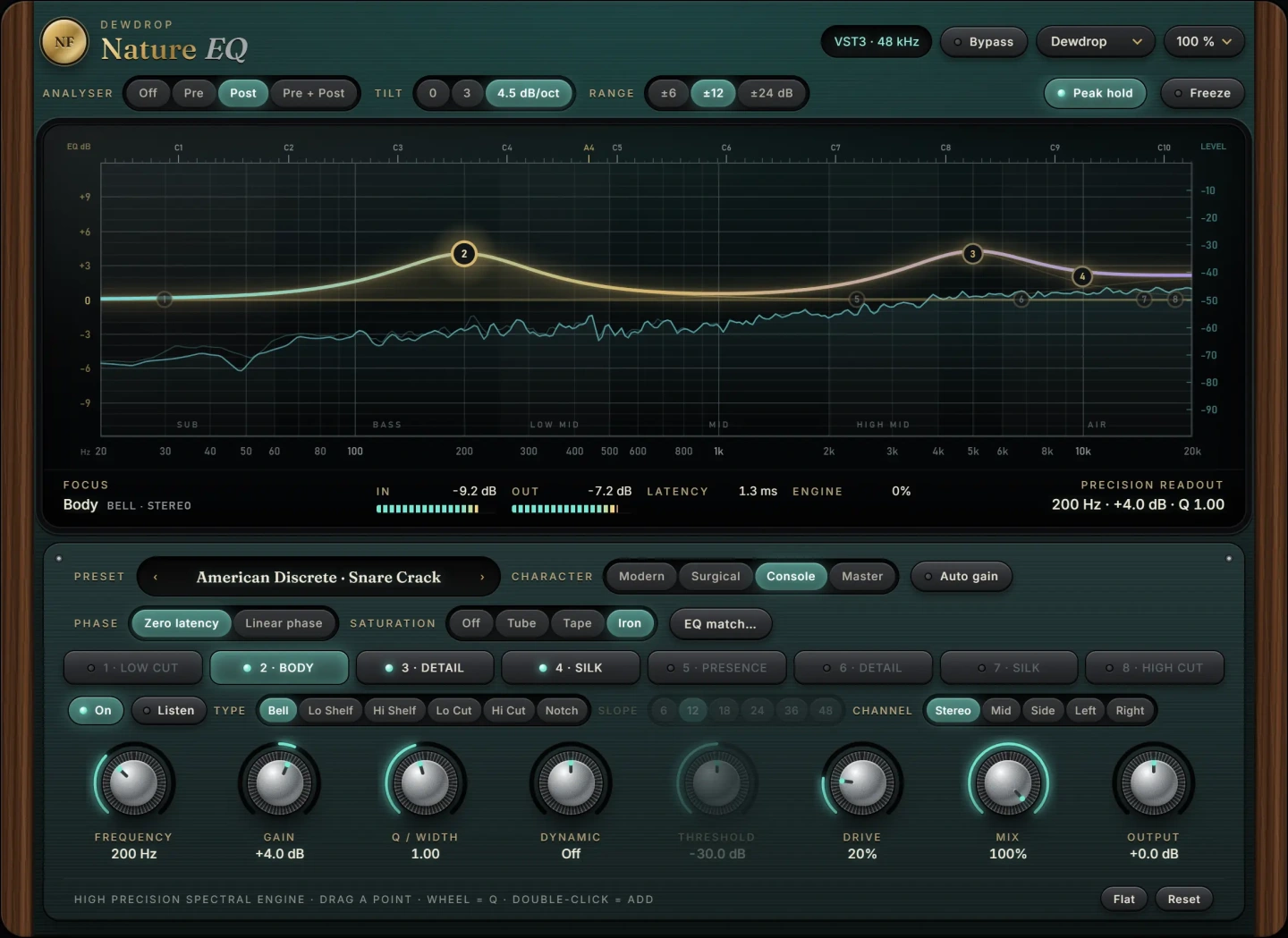Open the 100 % zoom dropdown
This screenshot has height=938, width=1288.
pyautogui.click(x=1204, y=42)
